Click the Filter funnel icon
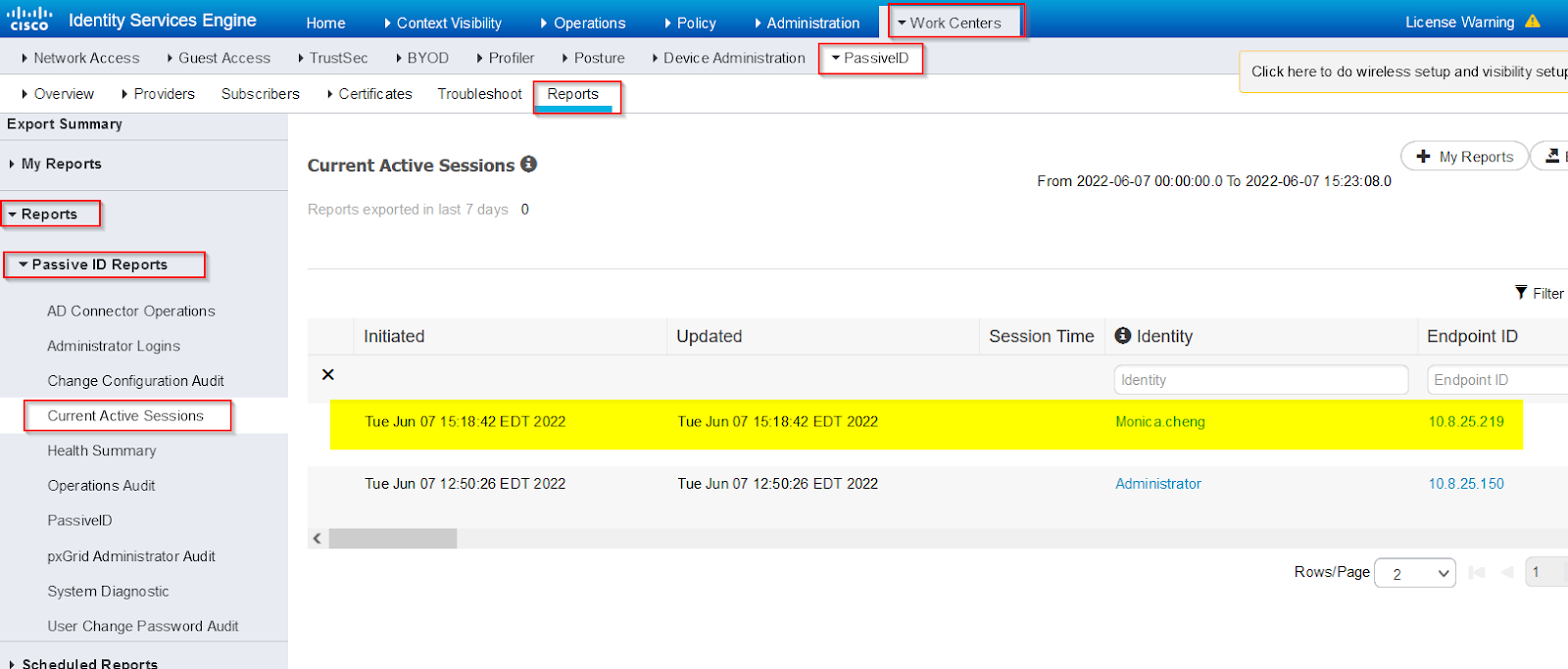The width and height of the screenshot is (1568, 669). (1521, 292)
